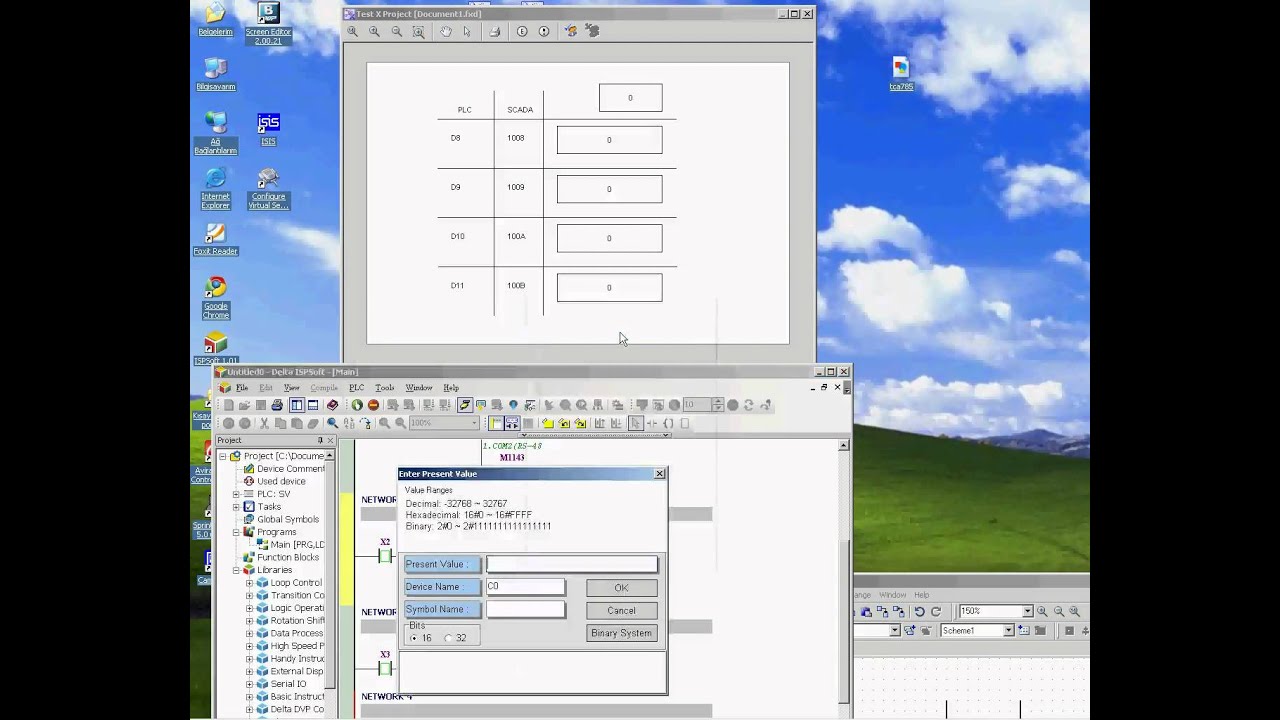
Task: Expand the Data Process library node
Action: 250,633
